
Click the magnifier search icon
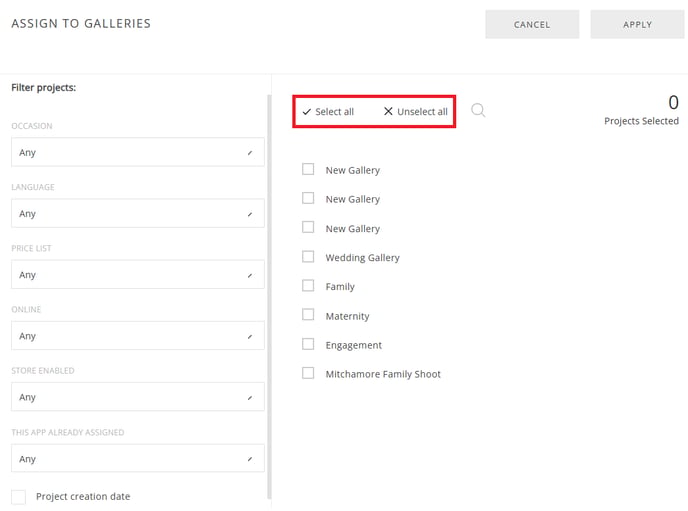click(x=478, y=110)
